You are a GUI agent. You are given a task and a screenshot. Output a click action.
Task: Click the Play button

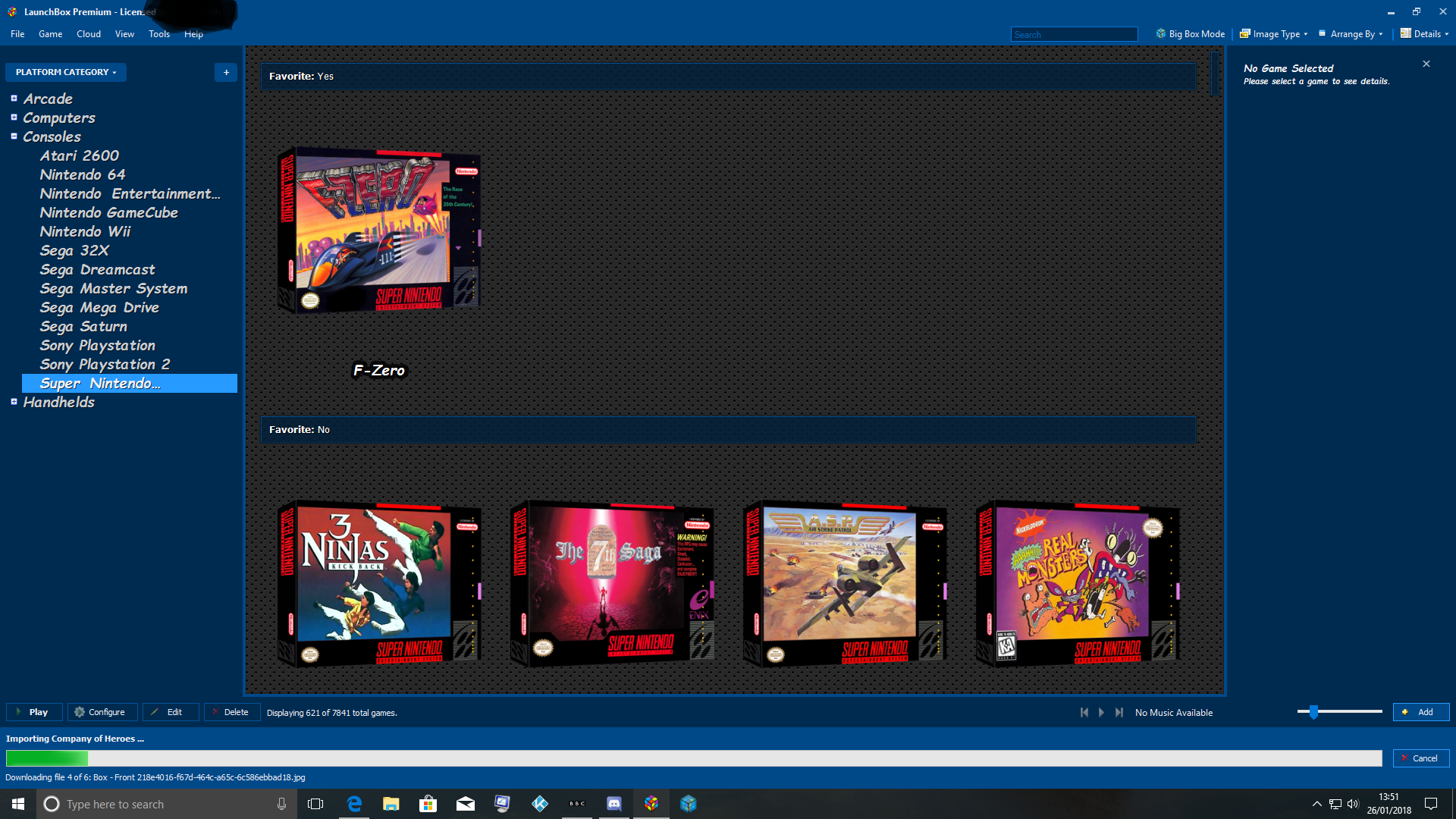coord(34,712)
